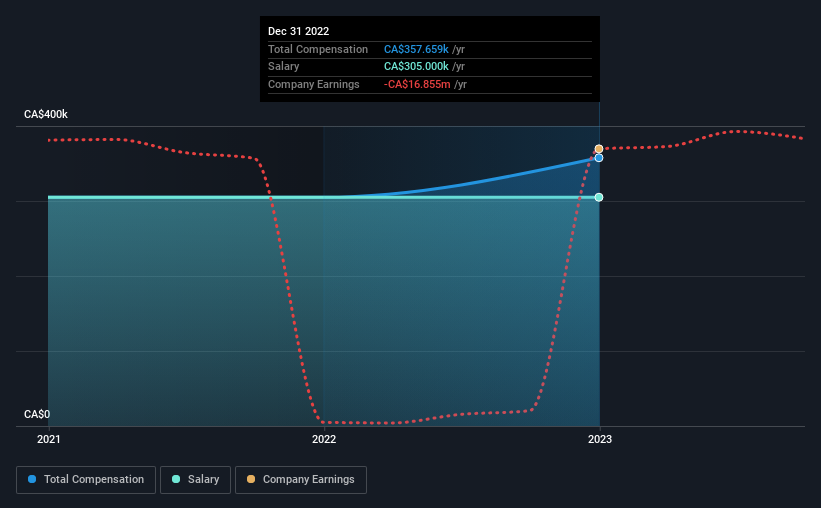
Task: Click the blue Total Compensation data point
Action: 599,158
